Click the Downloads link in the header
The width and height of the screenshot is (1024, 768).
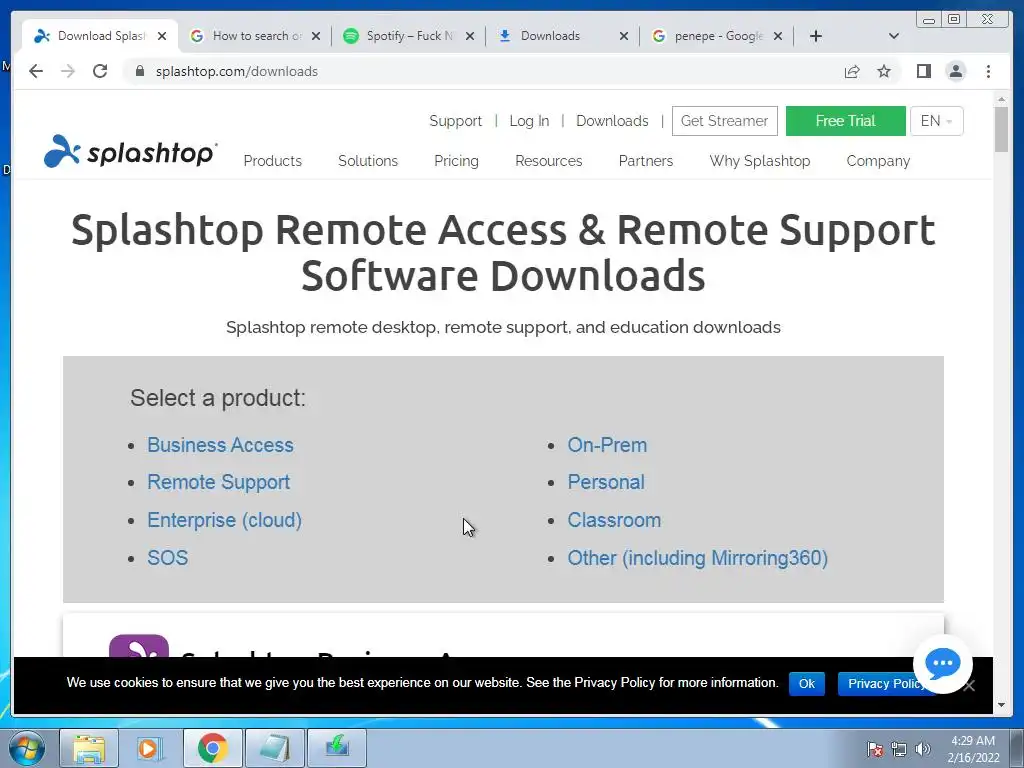[x=612, y=121]
